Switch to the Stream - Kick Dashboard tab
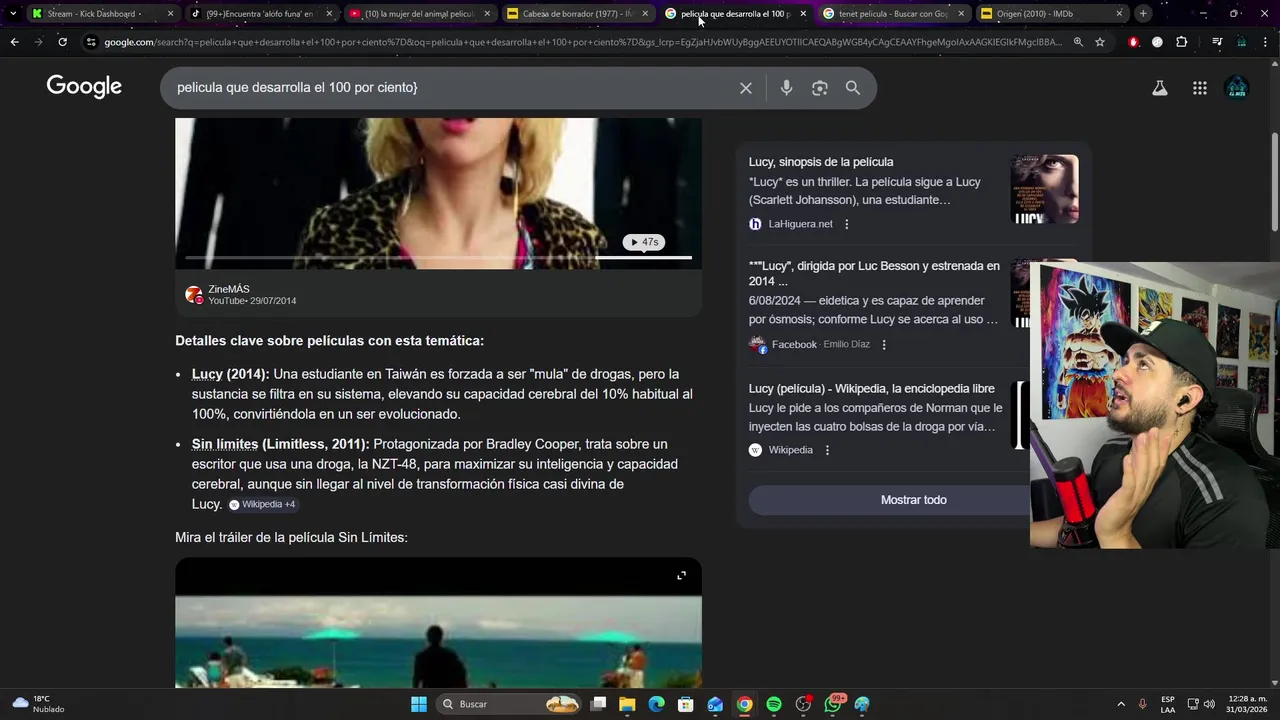Viewport: 1280px width, 720px height. [x=102, y=14]
